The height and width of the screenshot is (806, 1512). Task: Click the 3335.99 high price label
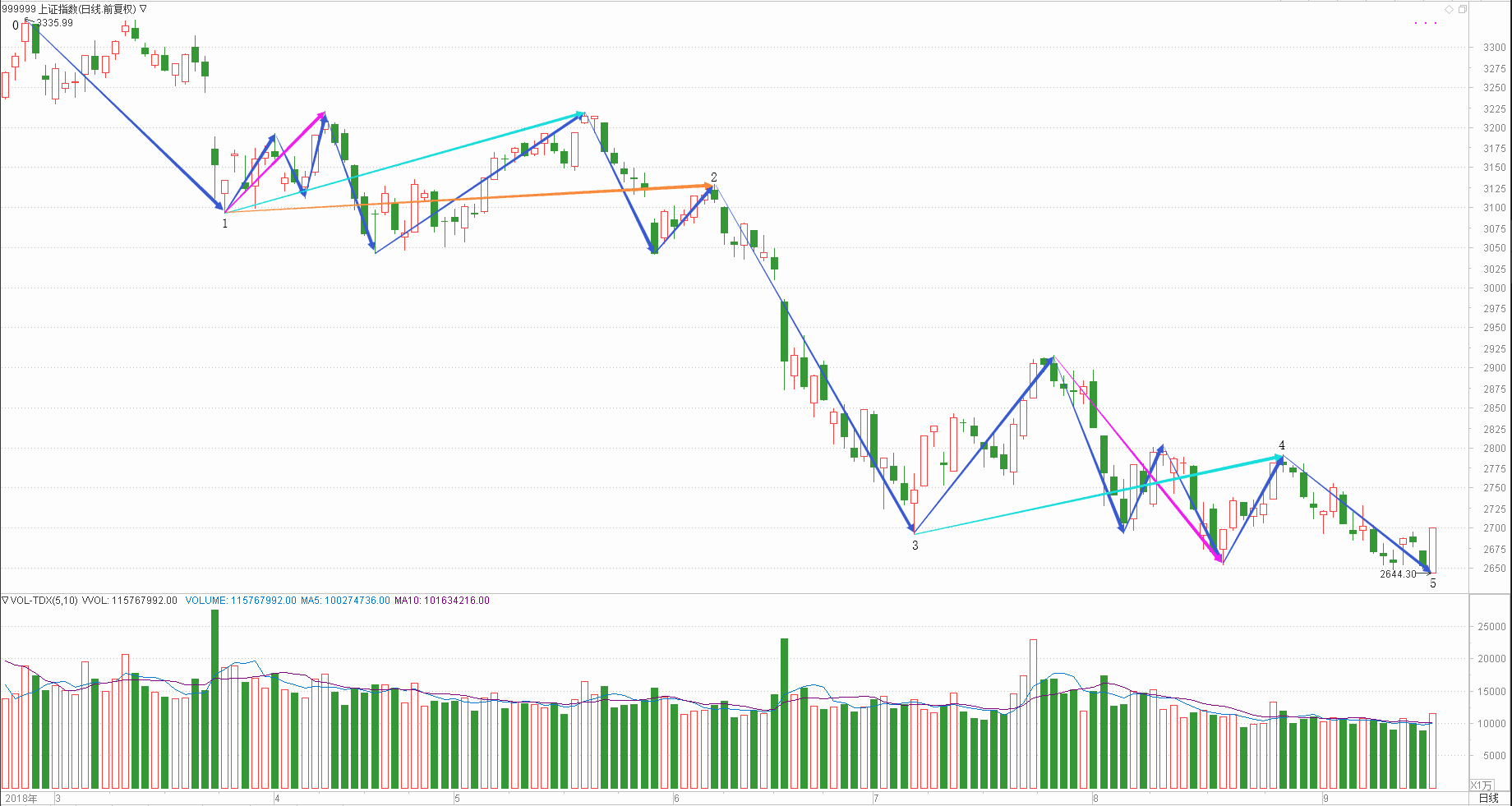(x=54, y=23)
